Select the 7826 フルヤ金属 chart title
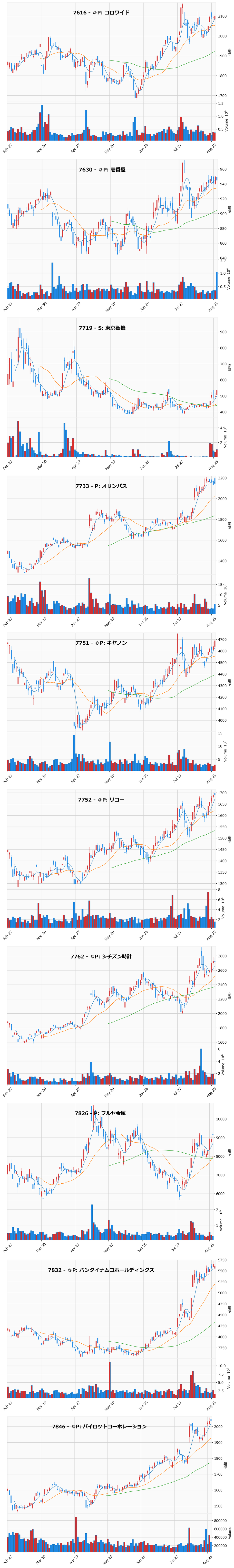Image resolution: width=234 pixels, height=1568 pixels. (100, 1113)
